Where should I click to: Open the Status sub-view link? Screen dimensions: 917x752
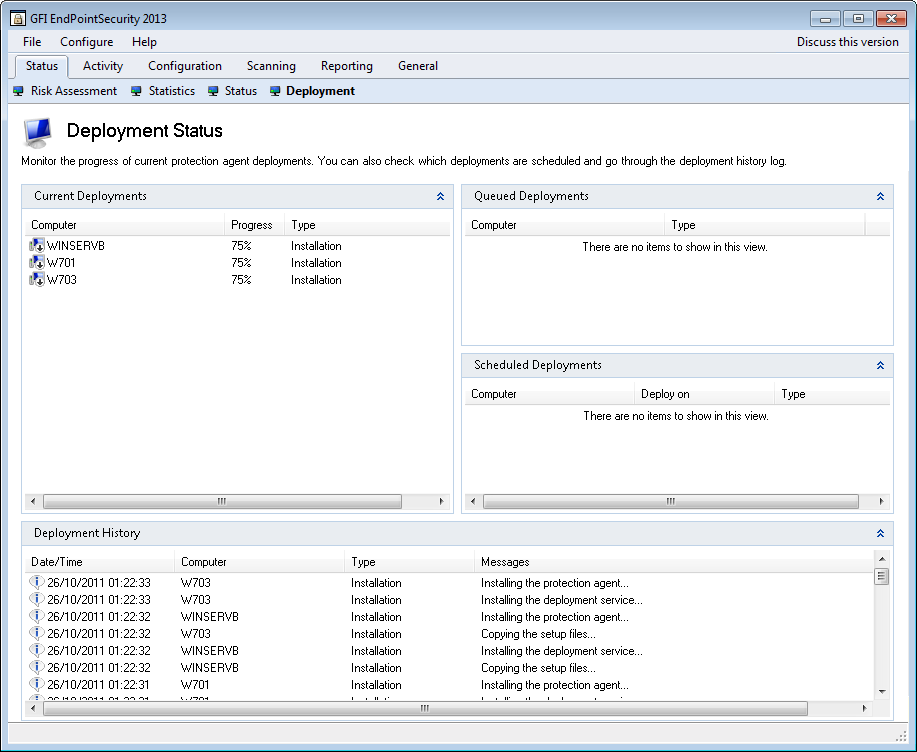tap(240, 91)
